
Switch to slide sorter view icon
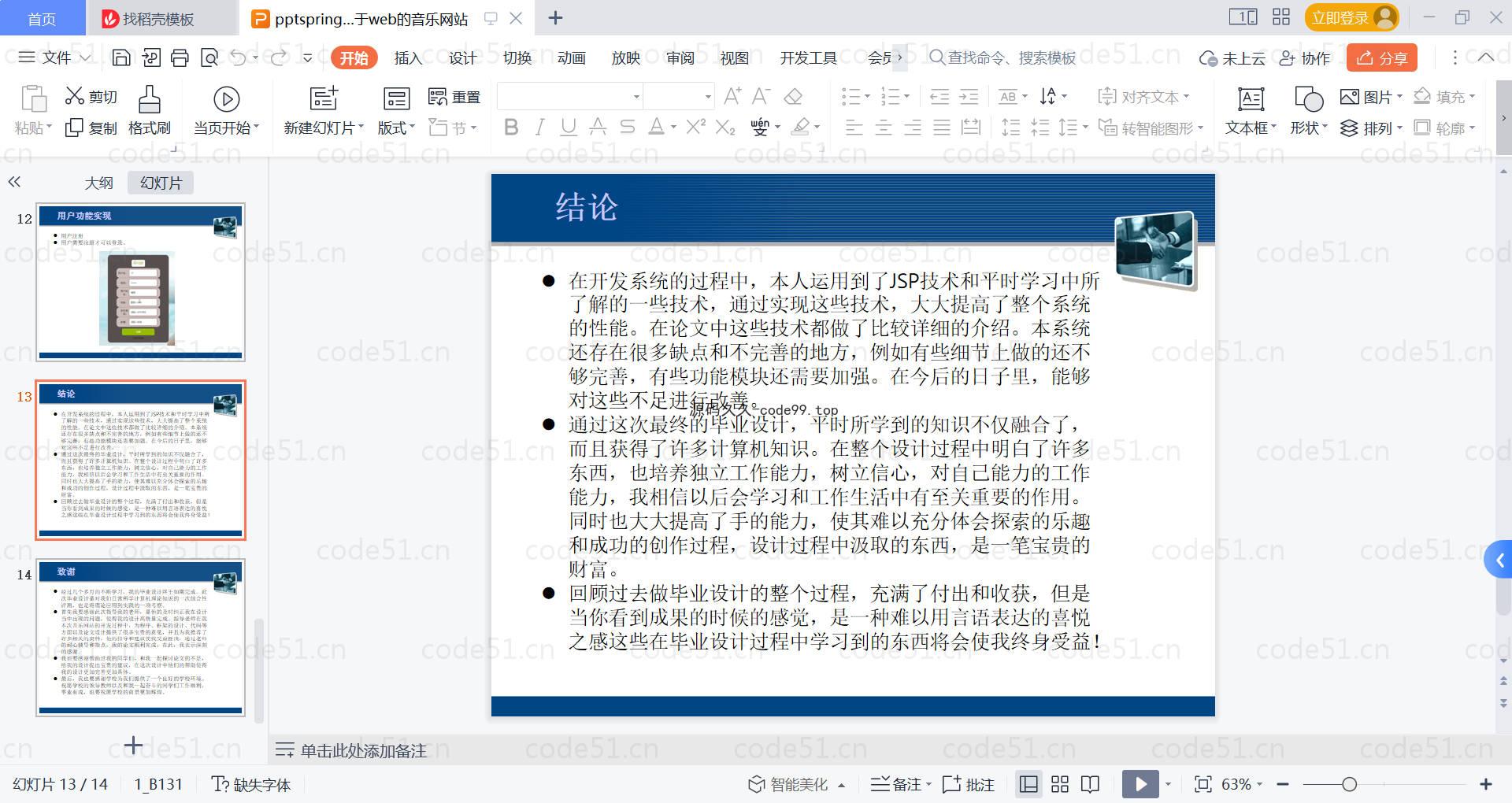1060,784
